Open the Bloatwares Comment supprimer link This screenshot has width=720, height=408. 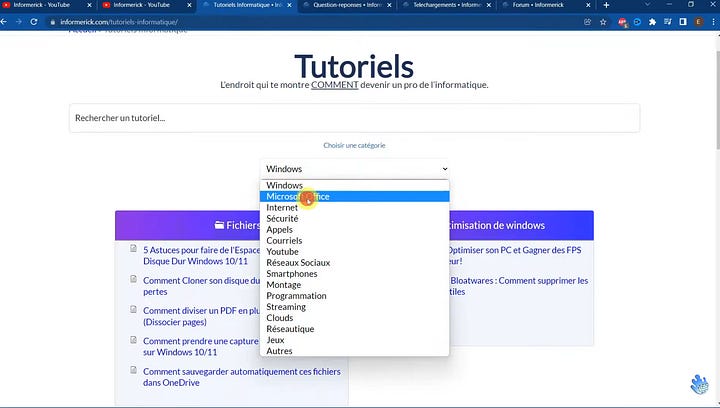tap(519, 286)
